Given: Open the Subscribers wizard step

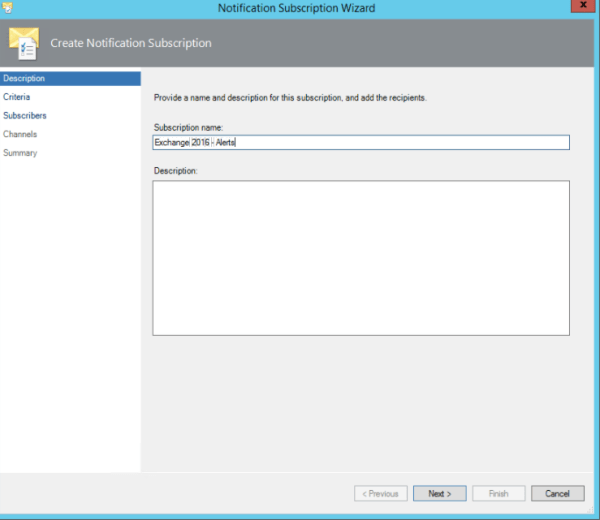Looking at the screenshot, I should (25, 116).
